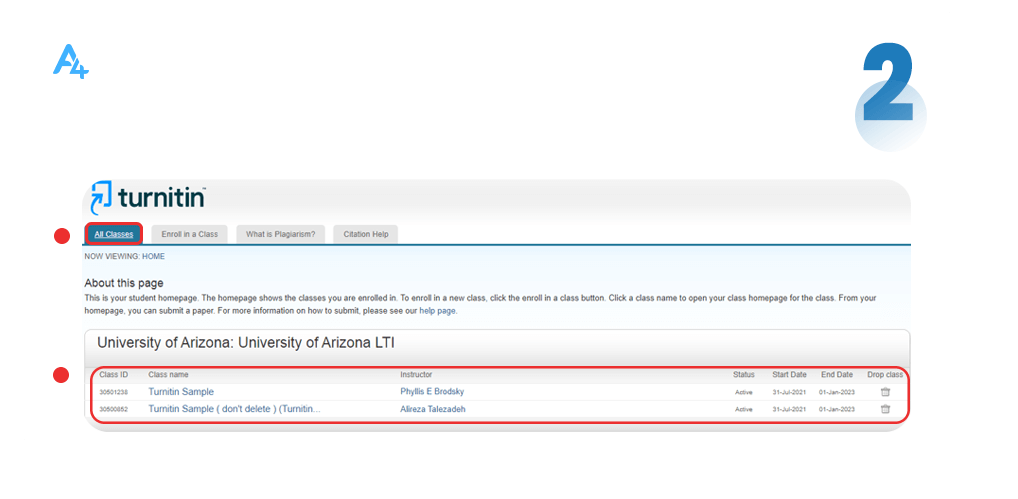
Task: Drop the Alireza Talezadeh class with trash icon
Action: coord(885,409)
